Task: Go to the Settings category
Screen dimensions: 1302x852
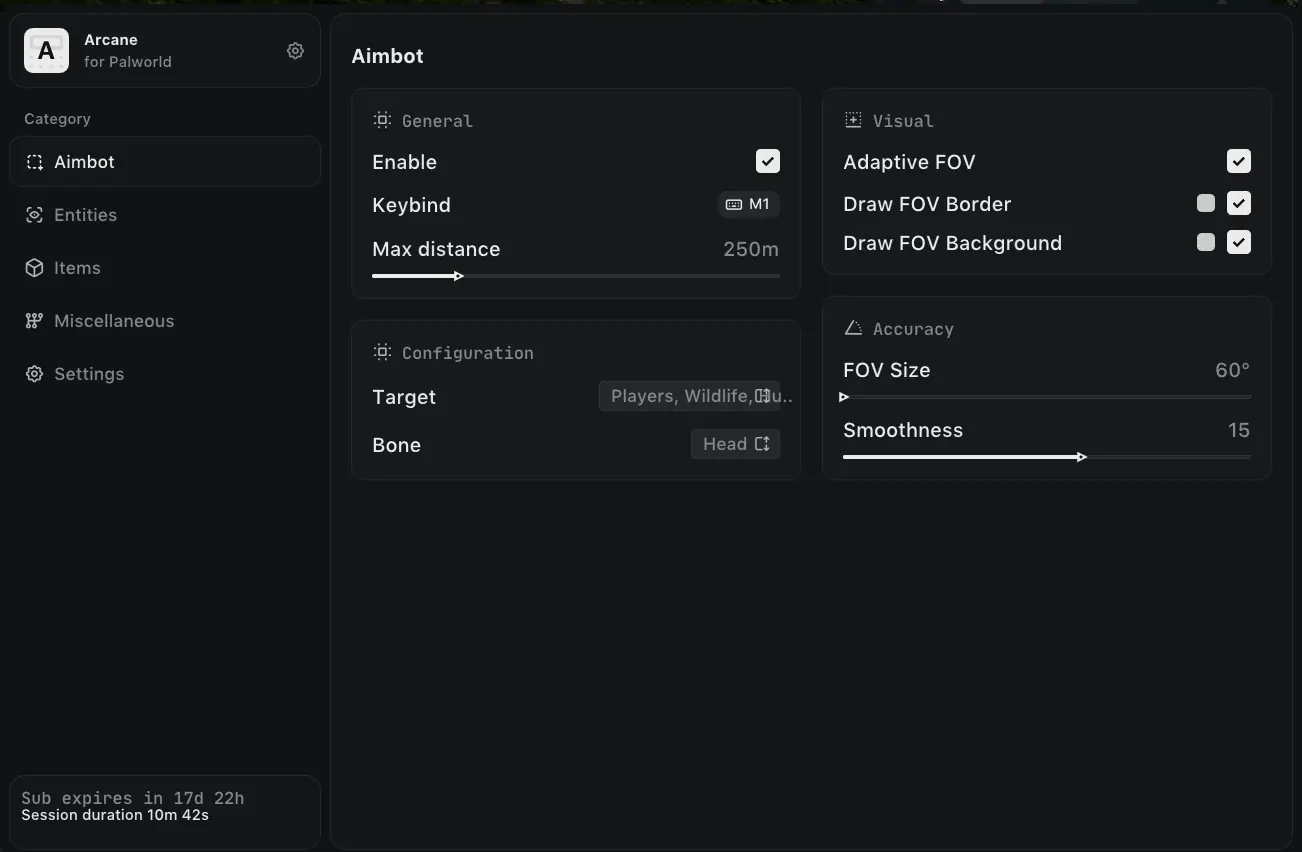Action: [165, 374]
